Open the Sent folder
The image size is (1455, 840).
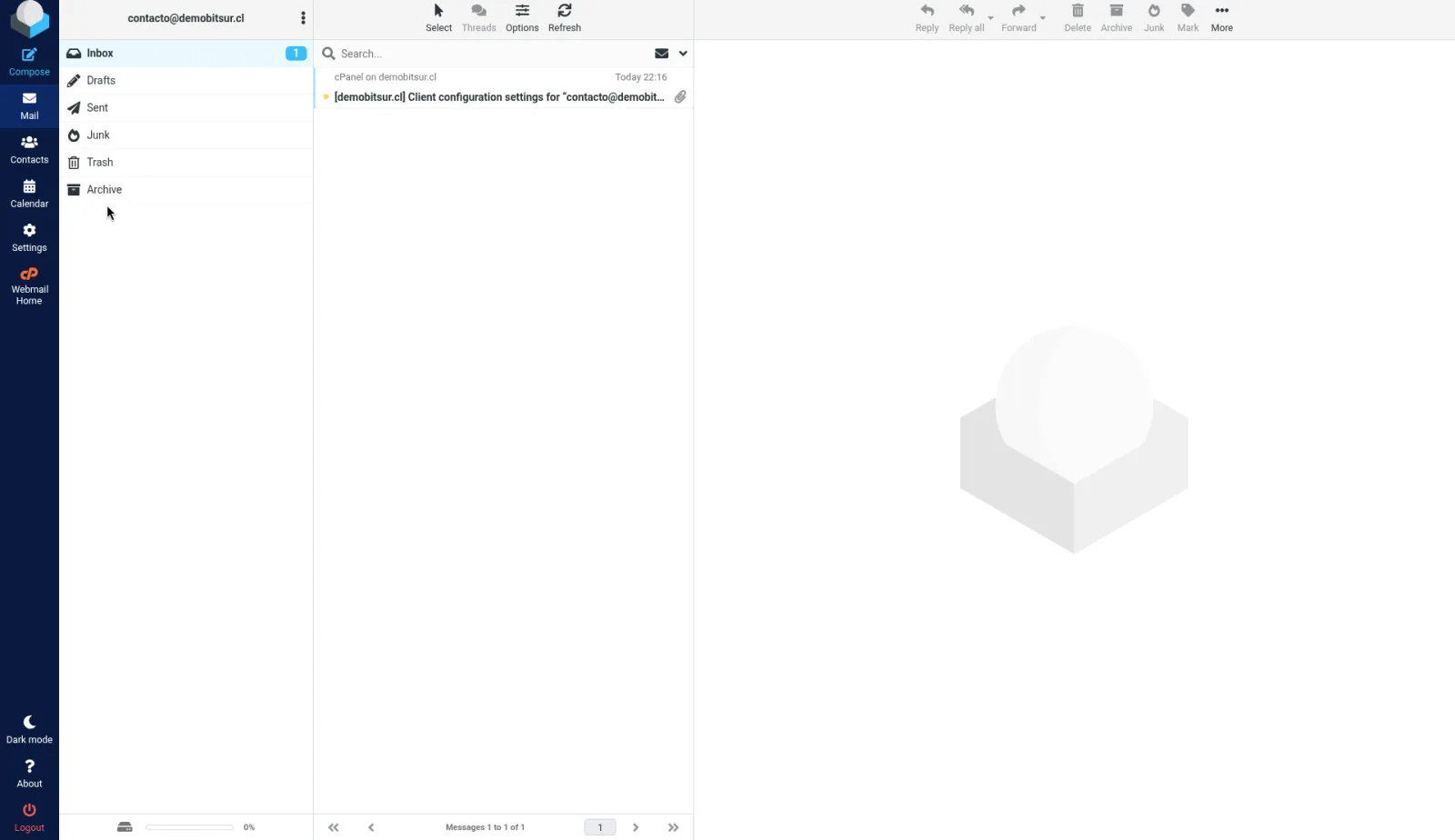[x=186, y=107]
